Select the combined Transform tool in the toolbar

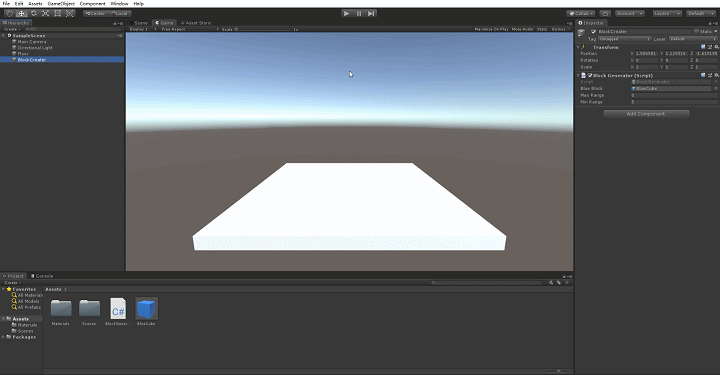[69, 13]
